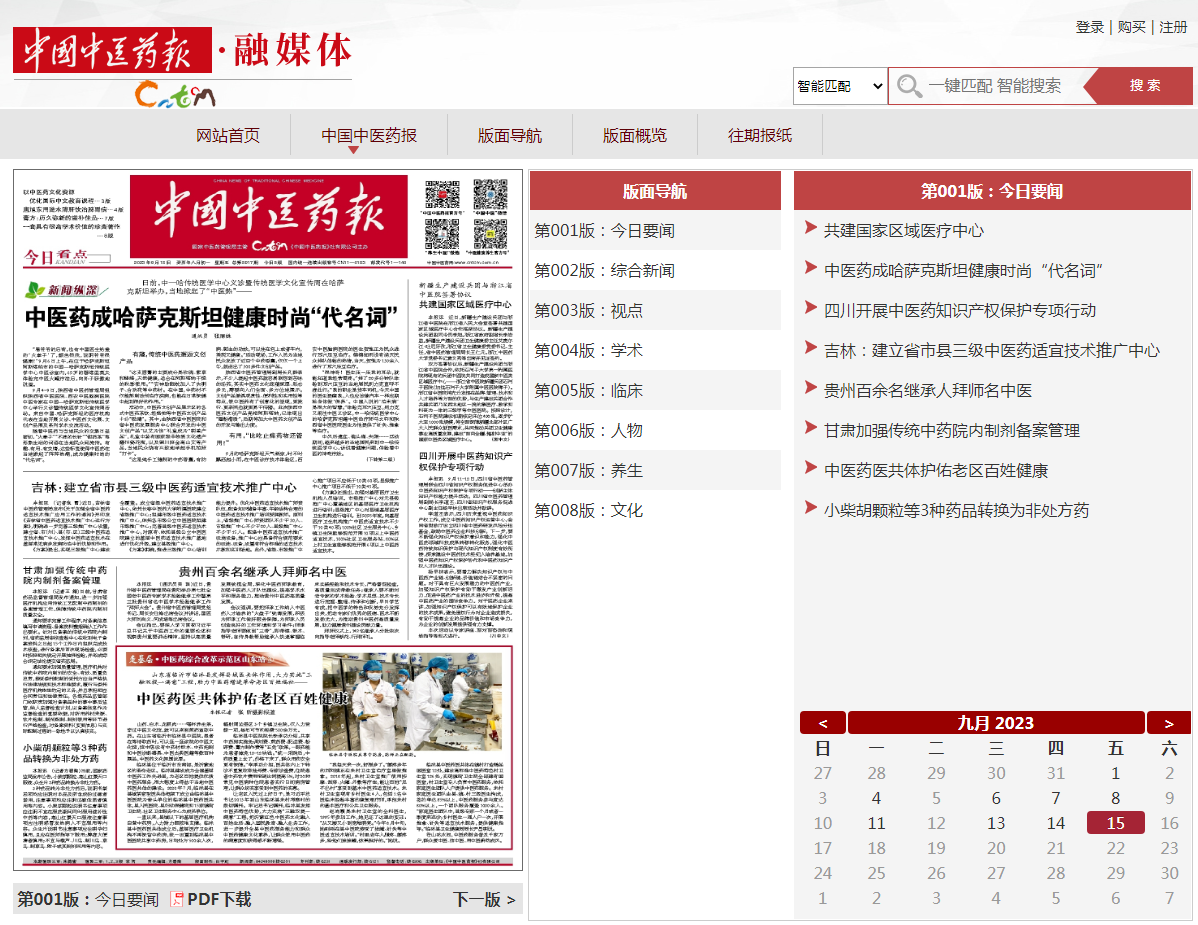Screen dimensions: 1198x925
Task: Click 小柴胡颗粒等3种药品 headline on newspaper page
Action: [x=65, y=753]
